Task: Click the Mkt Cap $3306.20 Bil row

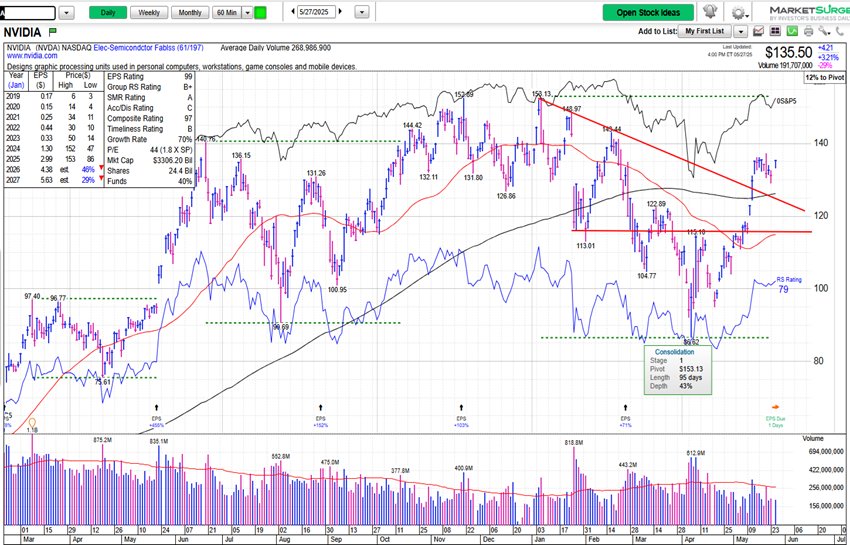Action: pos(150,161)
